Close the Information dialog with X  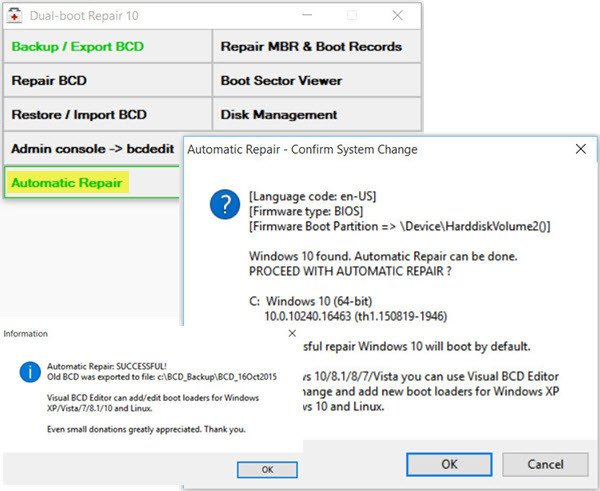(292, 333)
